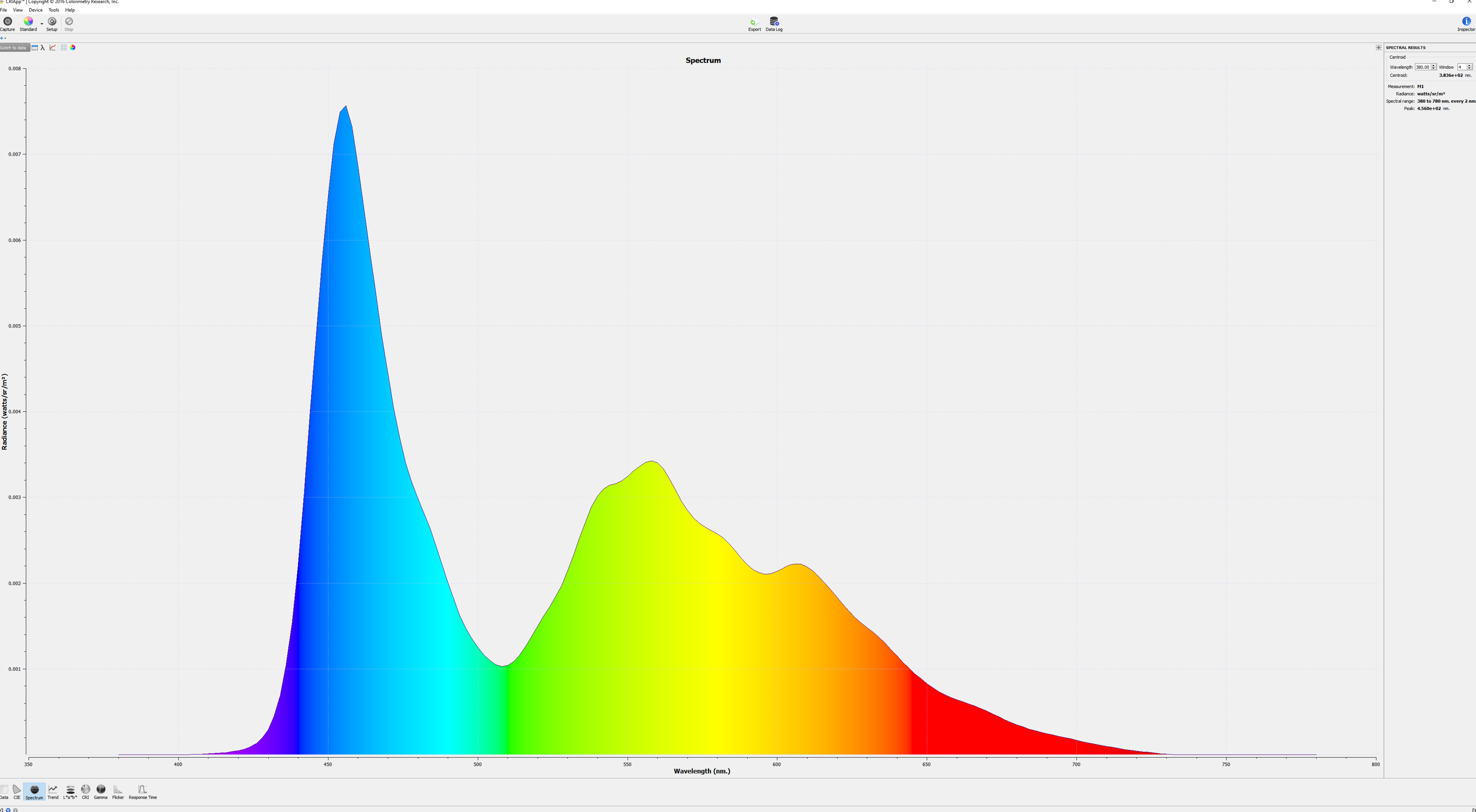The height and width of the screenshot is (812, 1476).
Task: Open the Tools menu
Action: pyautogui.click(x=54, y=10)
